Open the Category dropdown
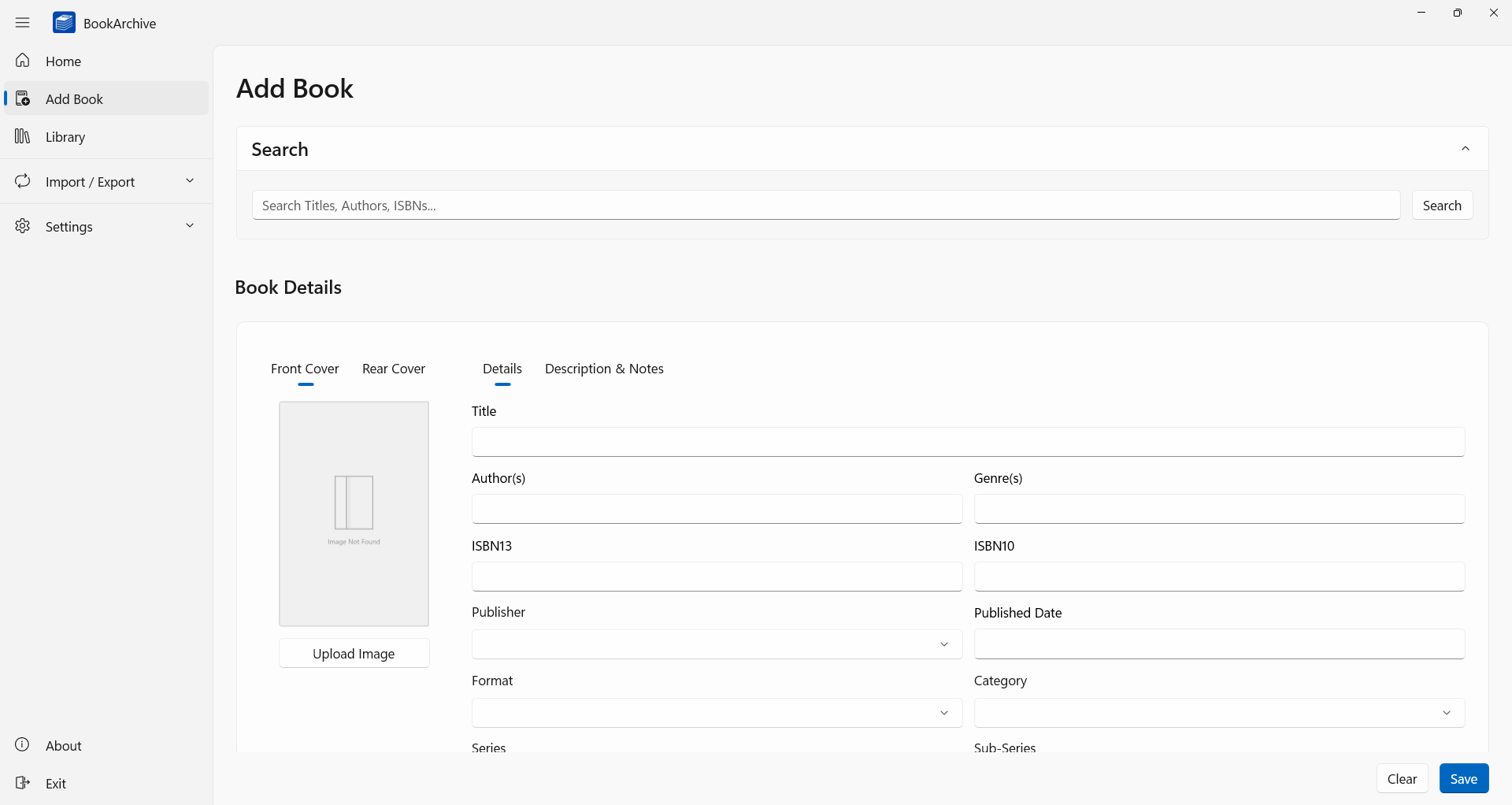The width and height of the screenshot is (1512, 805). click(1446, 713)
